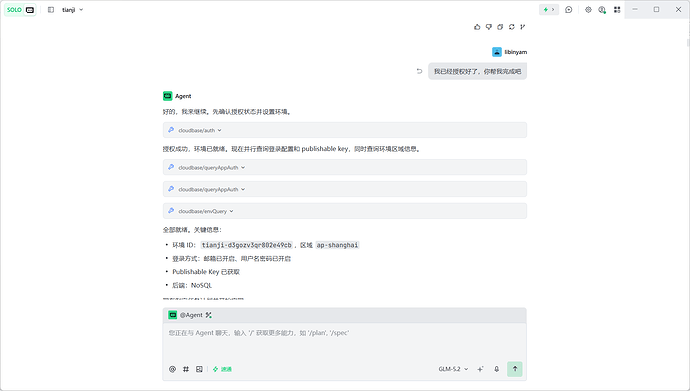Open the lightning bolt quick menu
The image size is (690, 391).
(549, 10)
